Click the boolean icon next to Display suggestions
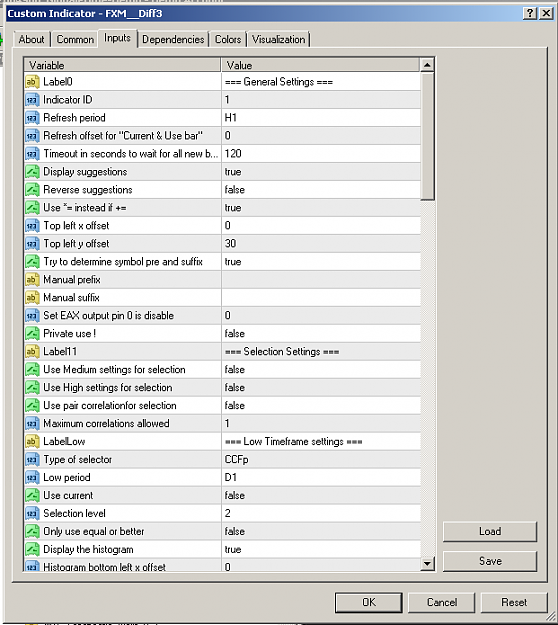Screen dimensions: 558x625 [x=32, y=172]
